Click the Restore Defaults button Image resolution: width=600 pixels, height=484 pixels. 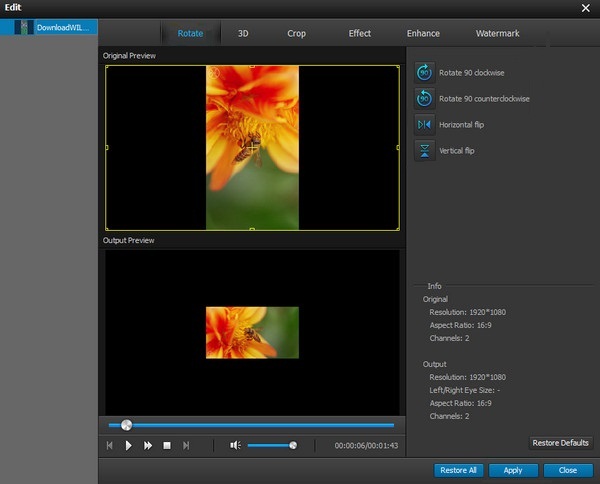(x=561, y=443)
